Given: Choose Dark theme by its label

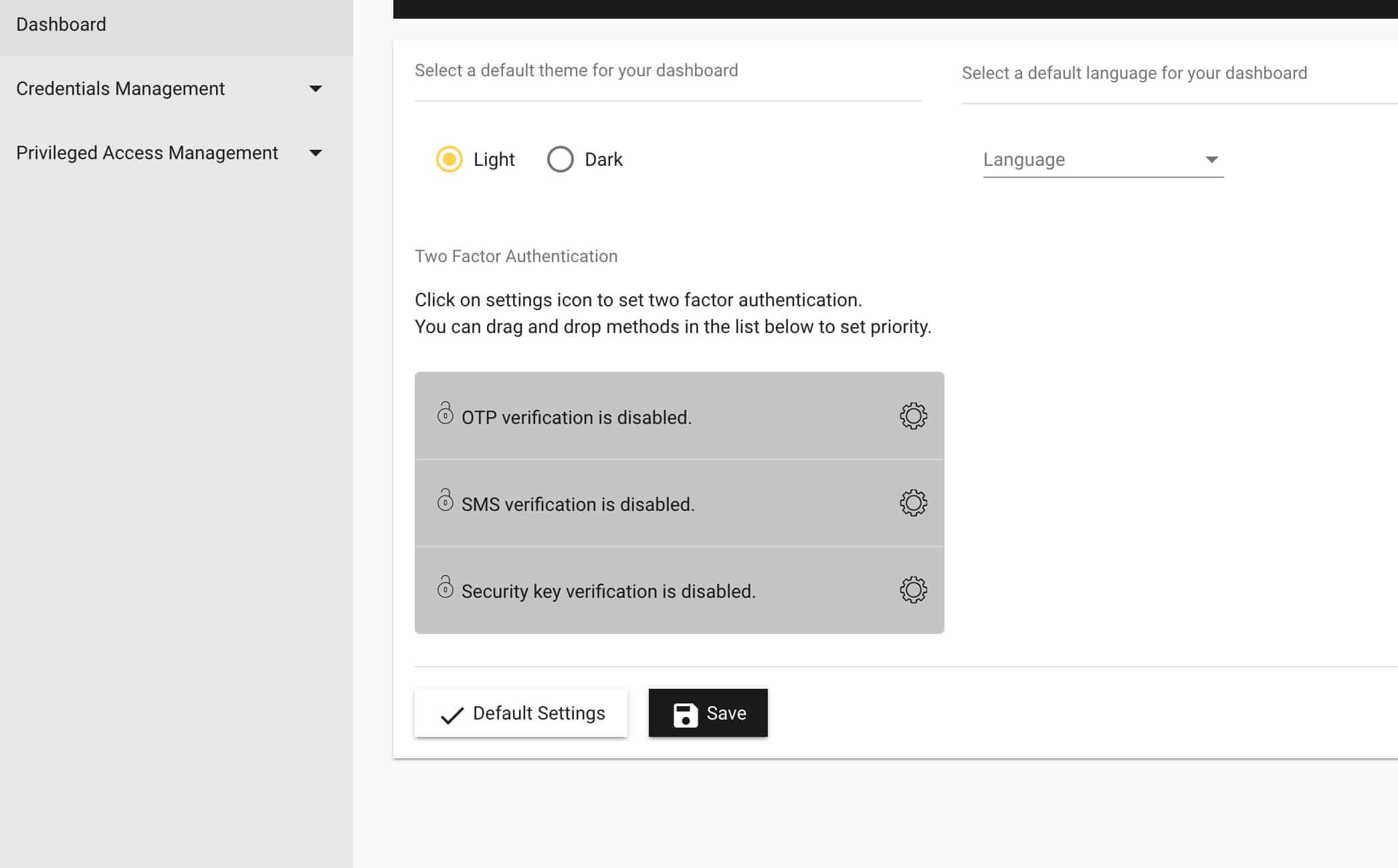Looking at the screenshot, I should (x=603, y=159).
